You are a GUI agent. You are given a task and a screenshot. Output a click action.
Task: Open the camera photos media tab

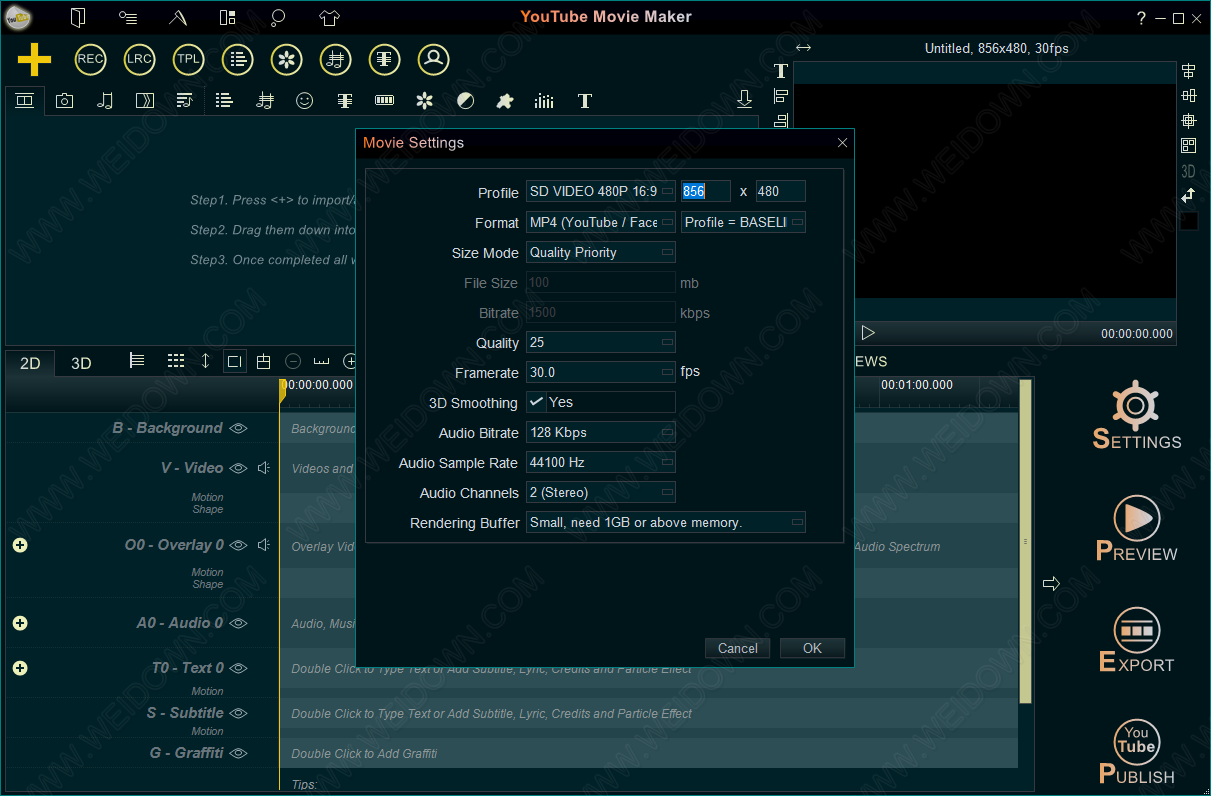click(x=64, y=100)
